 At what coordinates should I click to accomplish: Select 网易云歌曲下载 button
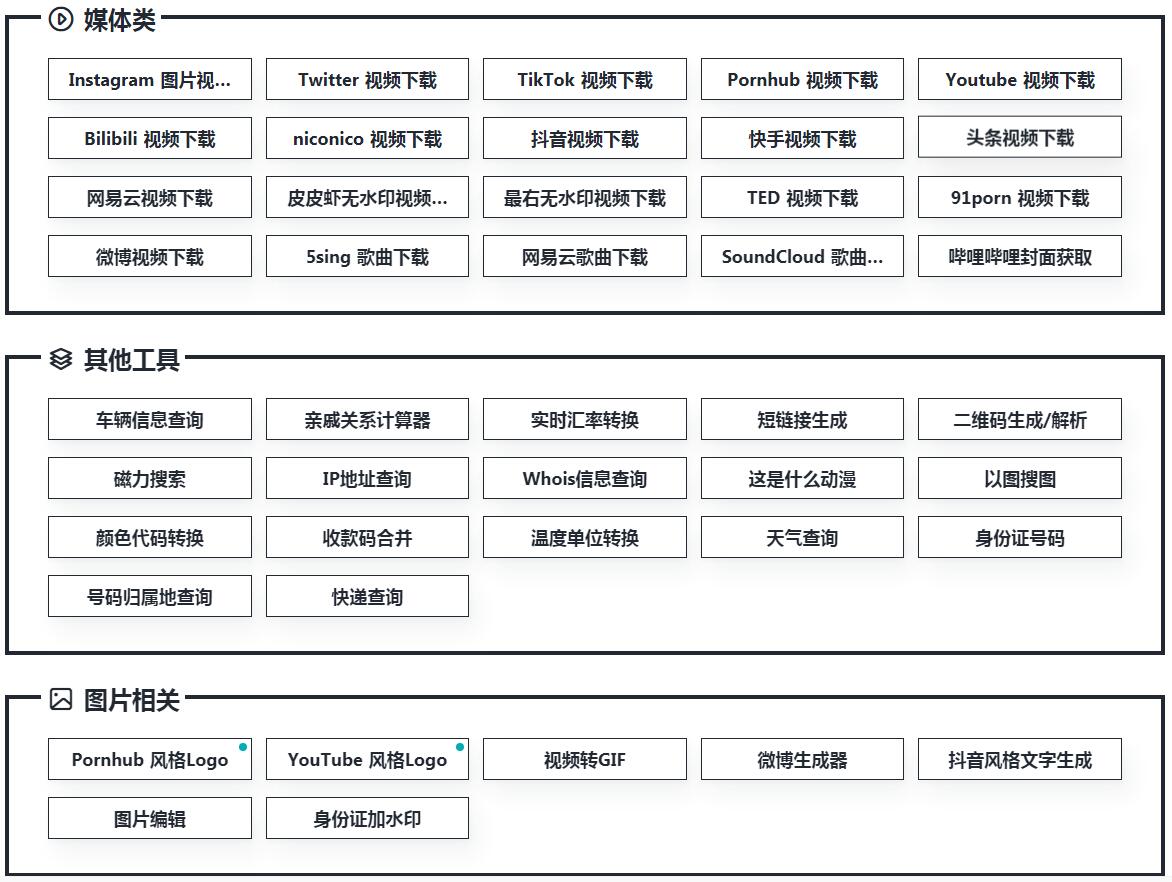point(584,257)
